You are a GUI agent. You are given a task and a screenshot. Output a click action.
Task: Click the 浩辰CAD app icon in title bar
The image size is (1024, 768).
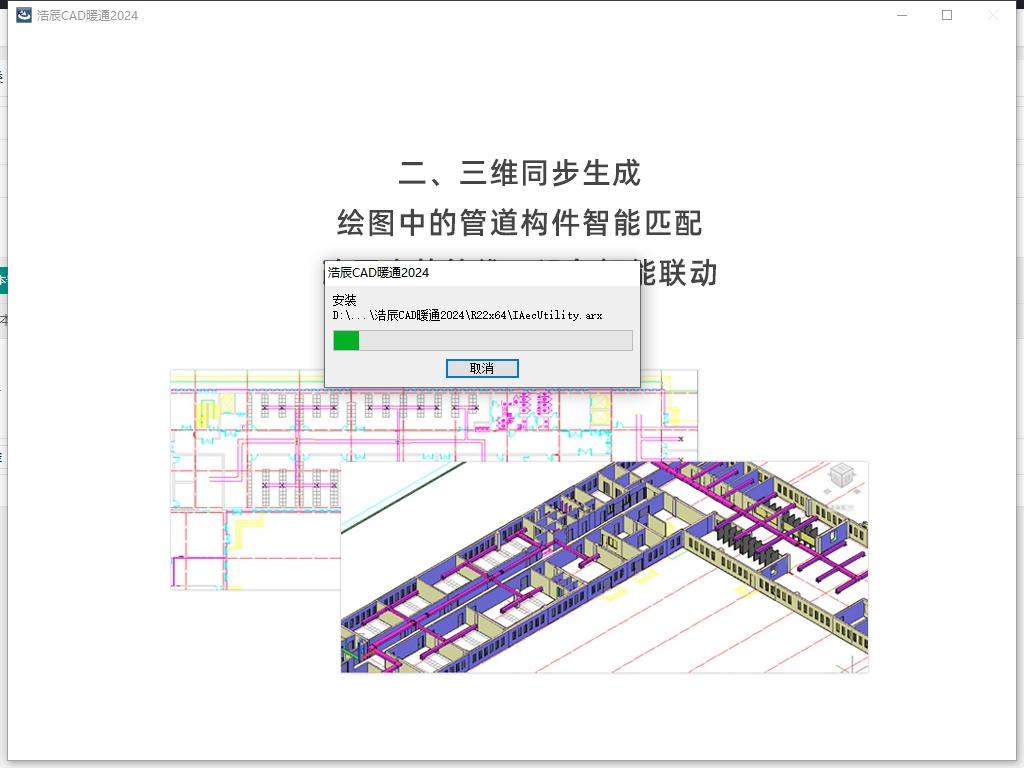tap(24, 15)
